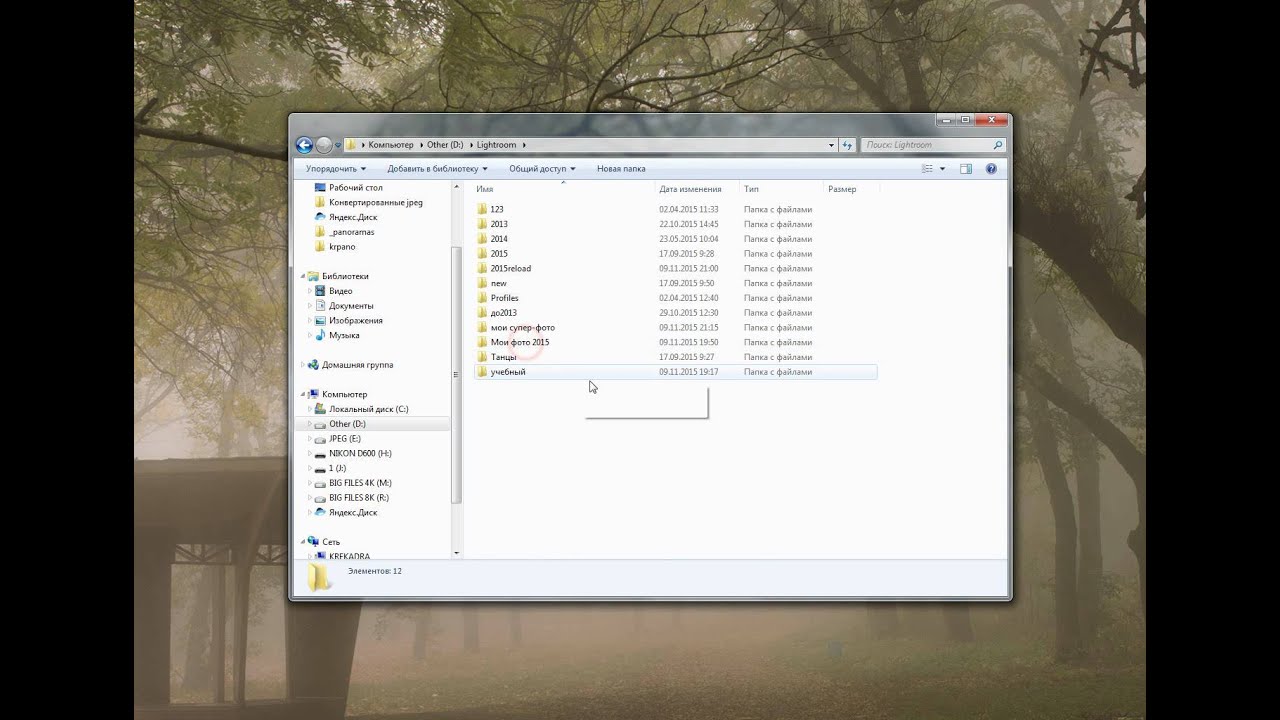Click the folder icon of учебный
Viewport: 1280px width, 720px height.
[x=482, y=372]
